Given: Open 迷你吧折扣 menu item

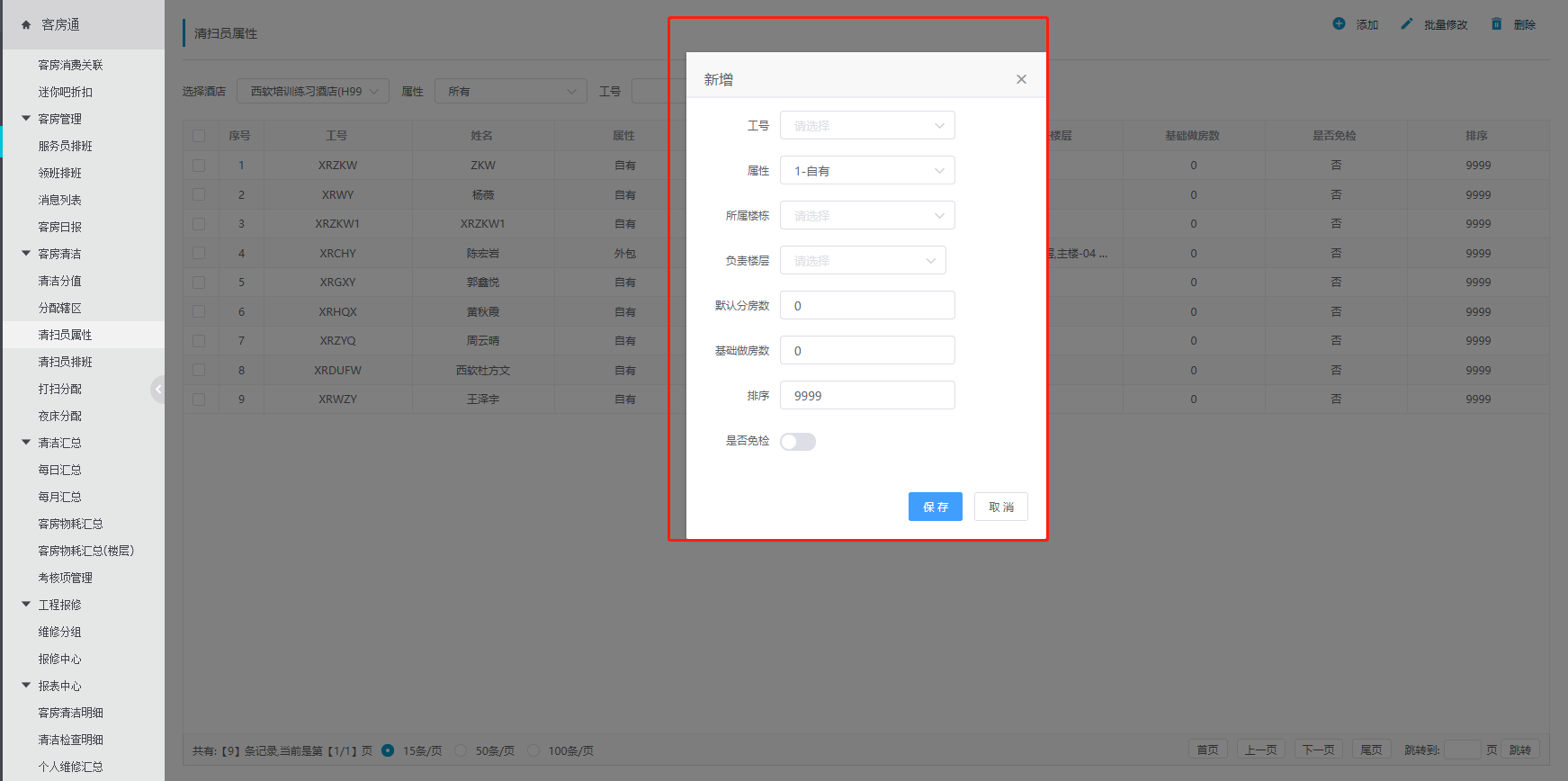Looking at the screenshot, I should click(65, 92).
